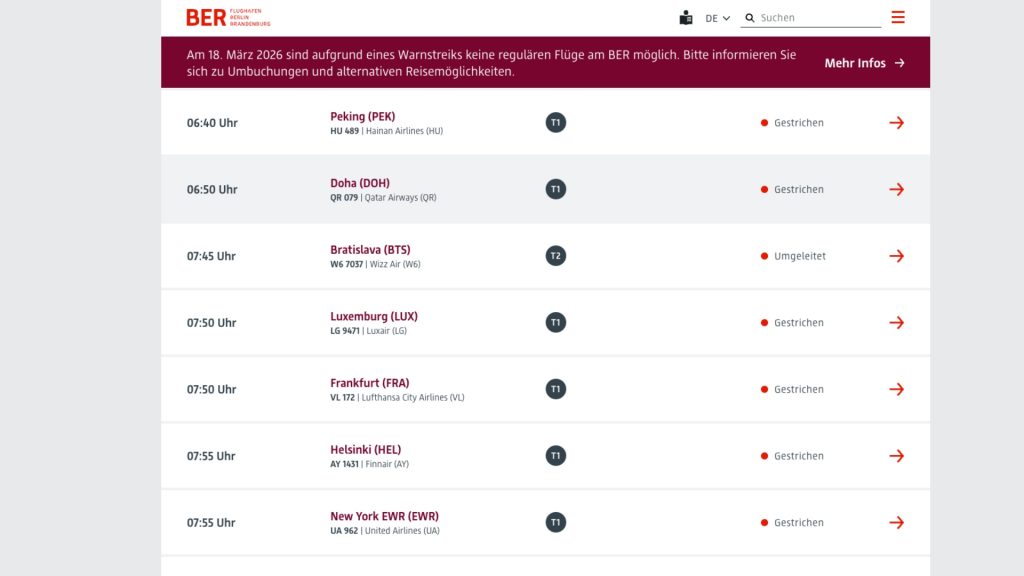
Task: Open Mehr Infos about the strike
Action: pos(864,63)
